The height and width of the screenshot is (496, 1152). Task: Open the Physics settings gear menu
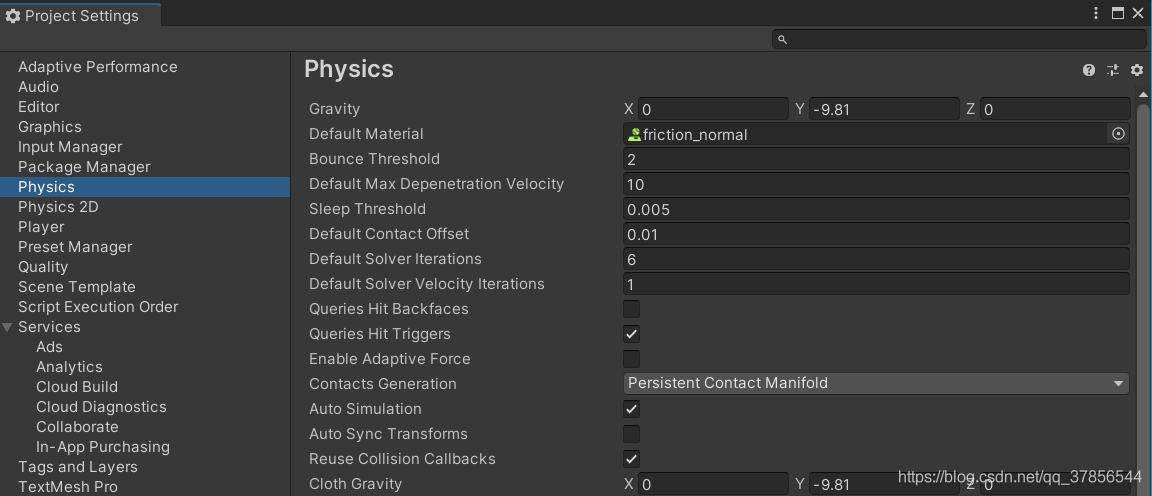(1137, 70)
